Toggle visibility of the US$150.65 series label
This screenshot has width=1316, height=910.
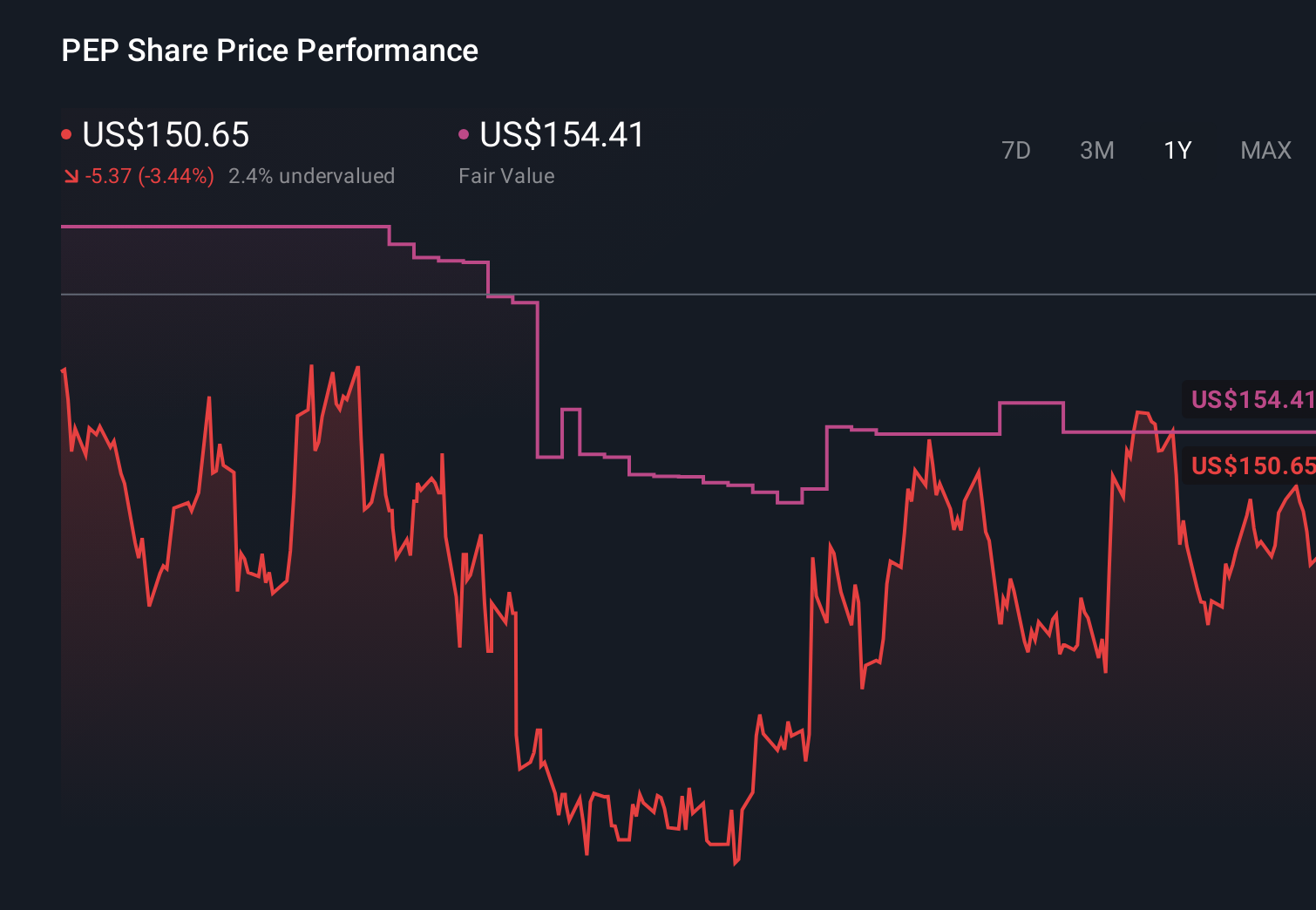pyautogui.click(x=1252, y=467)
